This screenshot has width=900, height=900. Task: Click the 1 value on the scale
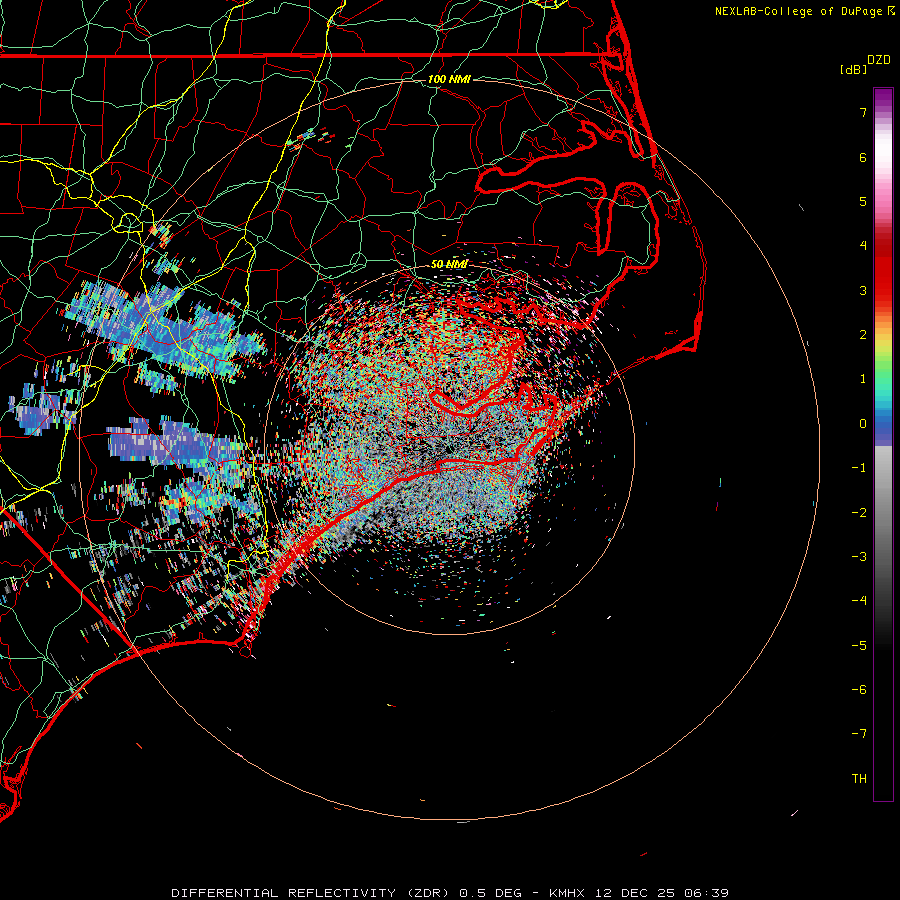[x=863, y=379]
